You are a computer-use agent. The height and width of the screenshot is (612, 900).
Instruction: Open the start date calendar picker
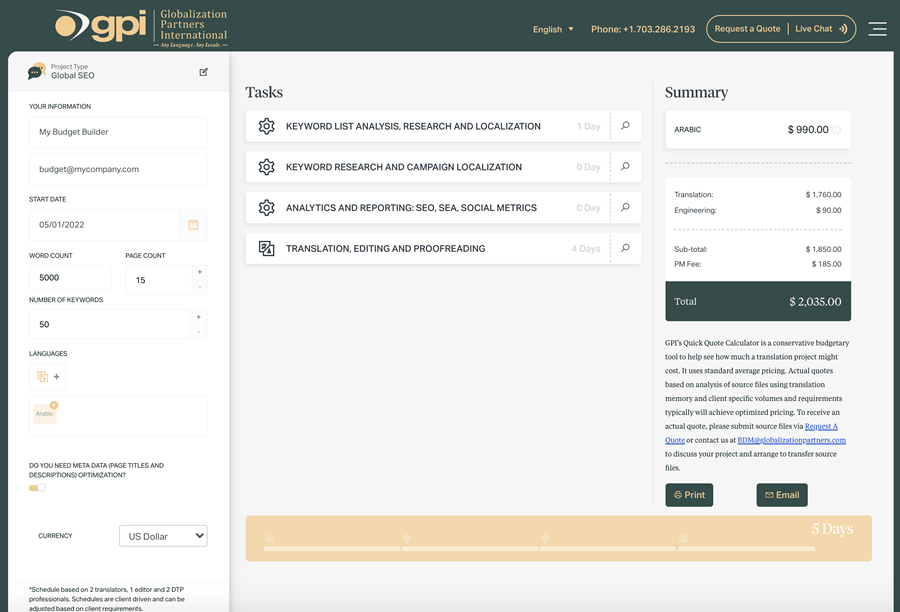(x=193, y=225)
